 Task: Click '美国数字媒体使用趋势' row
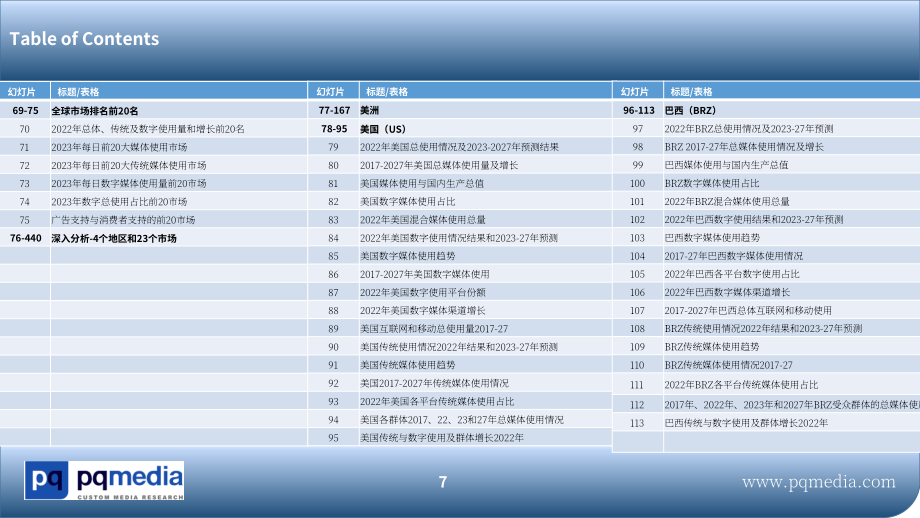point(407,256)
